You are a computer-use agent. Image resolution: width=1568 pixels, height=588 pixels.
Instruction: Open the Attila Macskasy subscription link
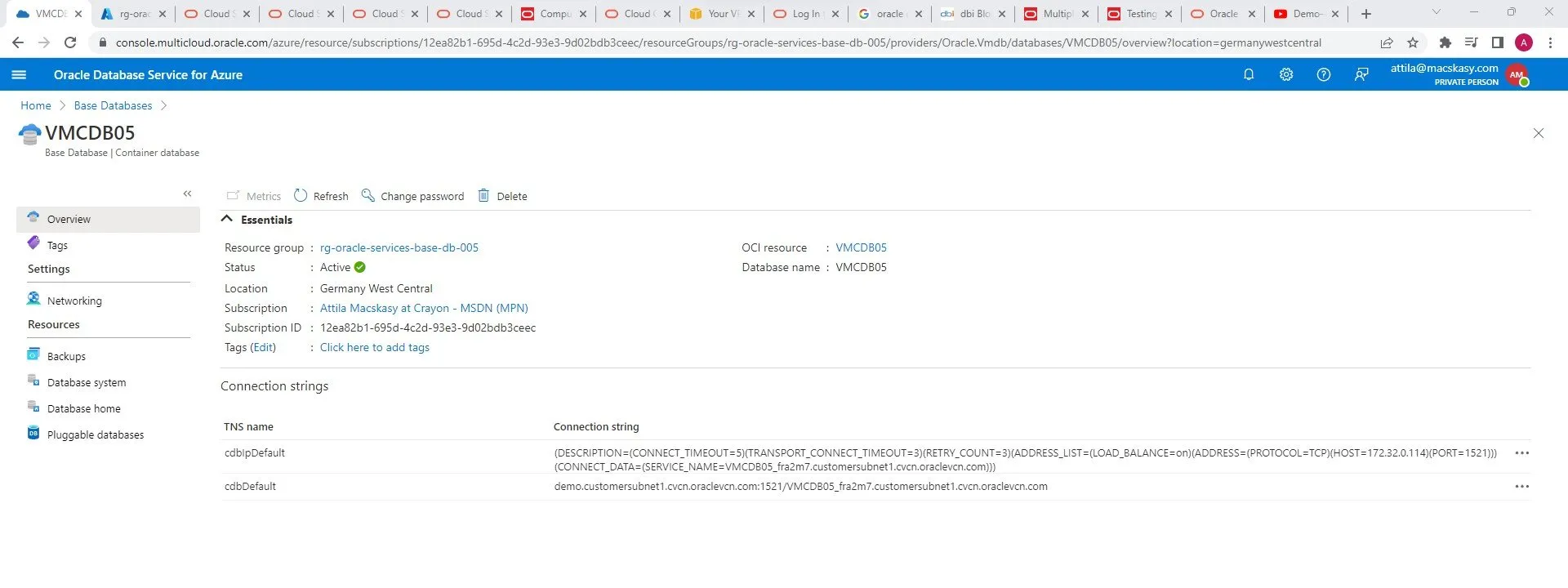(x=424, y=308)
